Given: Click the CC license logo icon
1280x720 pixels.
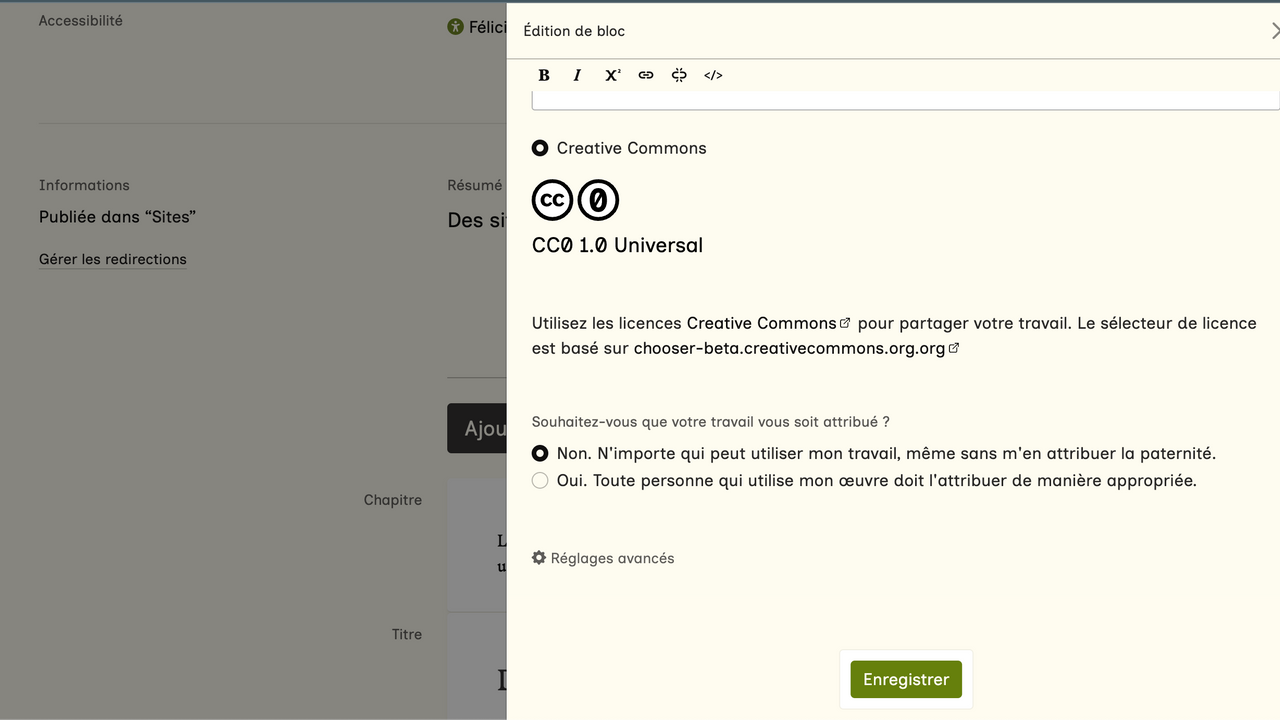Looking at the screenshot, I should pos(552,200).
